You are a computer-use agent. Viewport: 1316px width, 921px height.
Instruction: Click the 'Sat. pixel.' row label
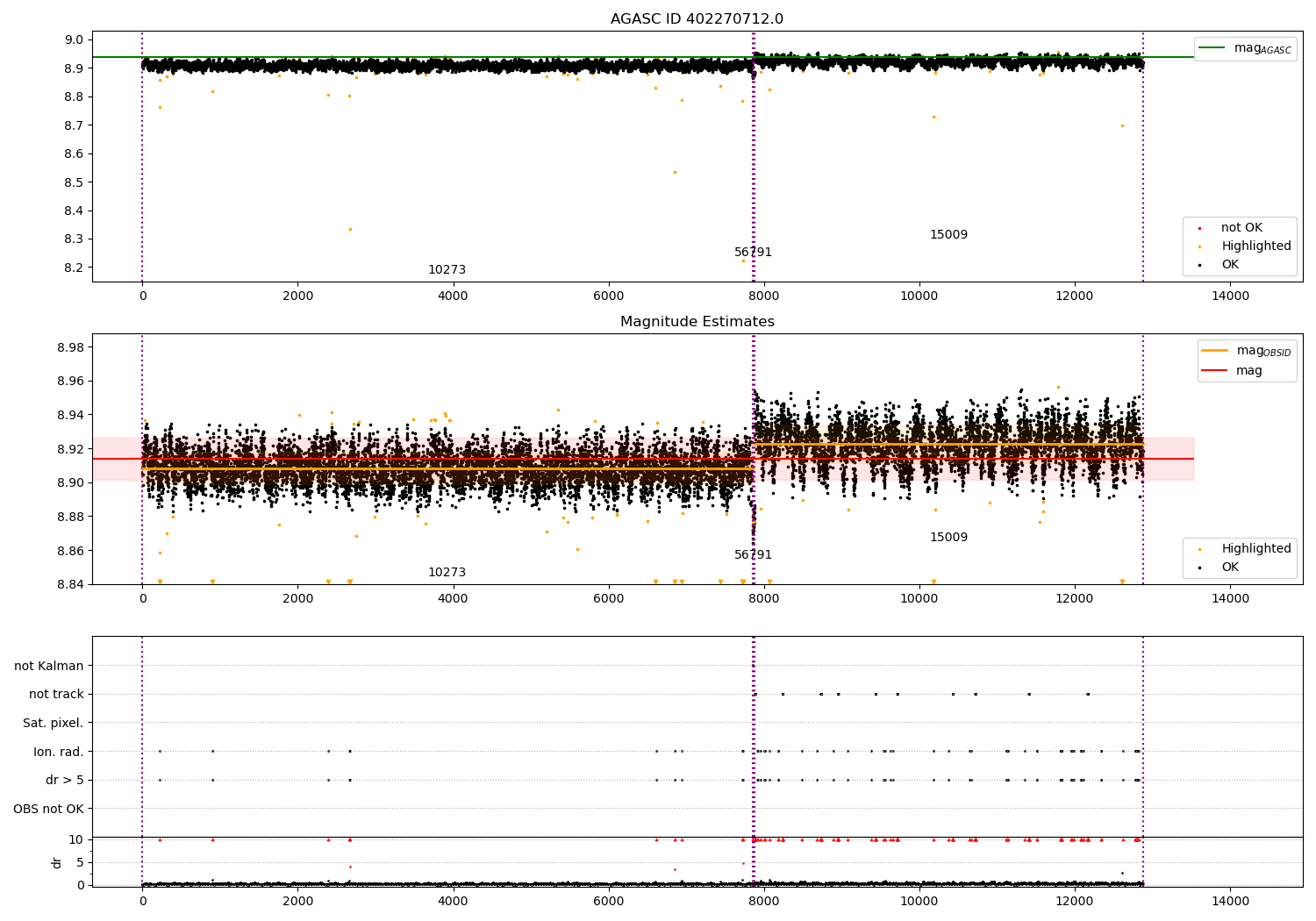[x=53, y=724]
